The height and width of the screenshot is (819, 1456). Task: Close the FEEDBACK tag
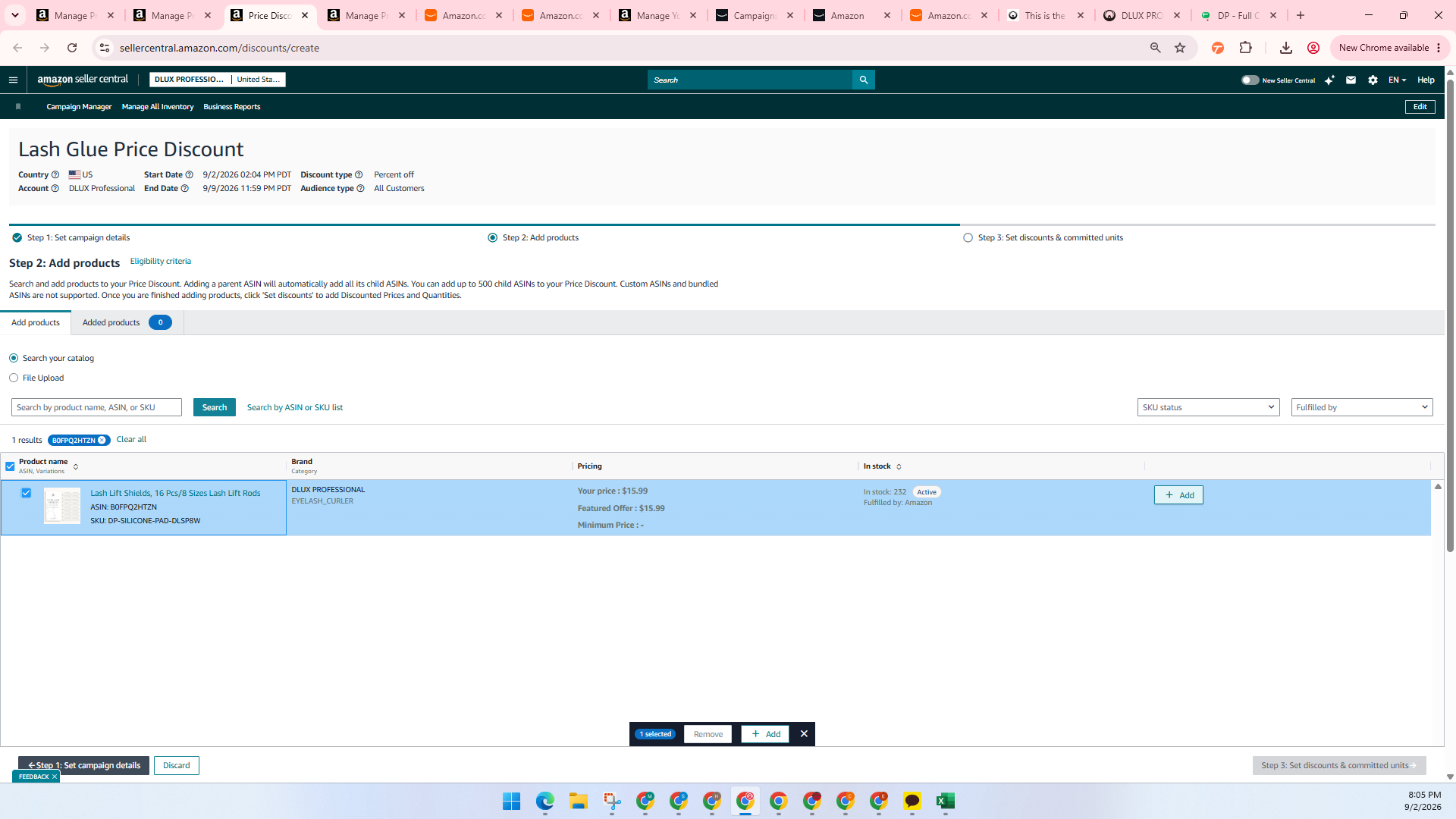[55, 777]
